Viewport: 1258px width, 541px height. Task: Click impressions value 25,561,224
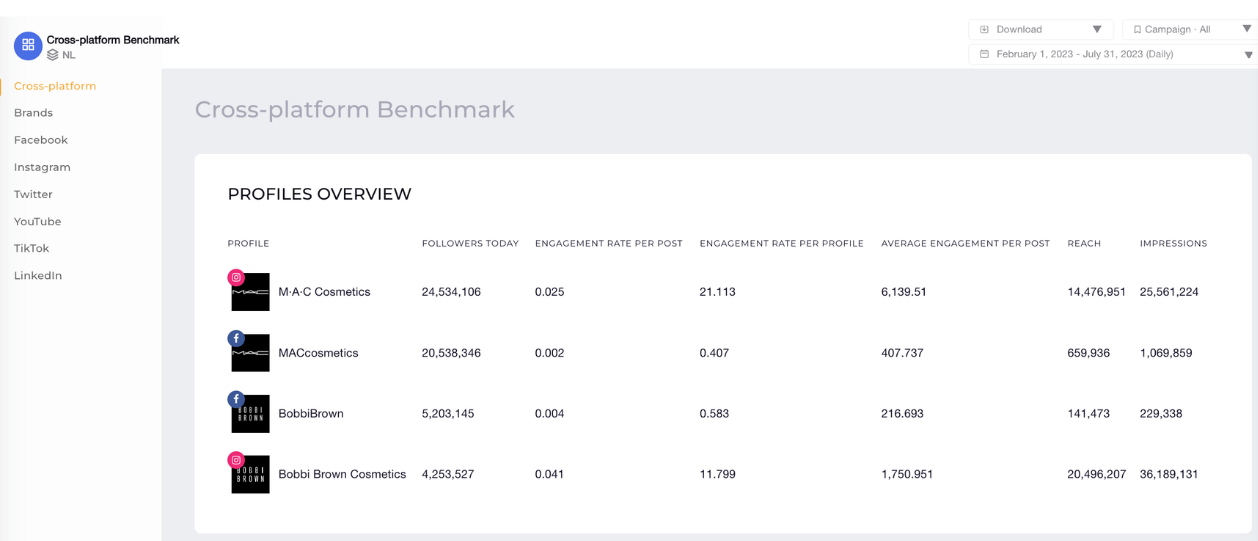(x=1169, y=292)
